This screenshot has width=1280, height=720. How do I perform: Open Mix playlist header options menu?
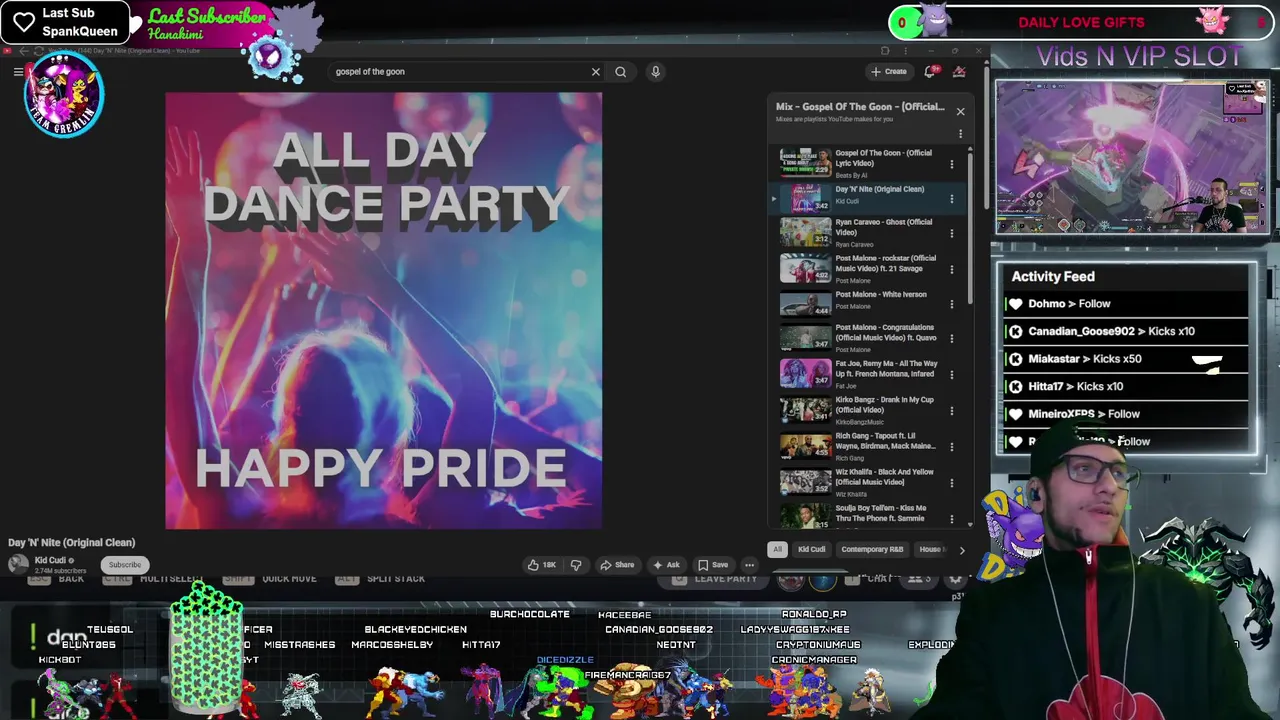[960, 133]
